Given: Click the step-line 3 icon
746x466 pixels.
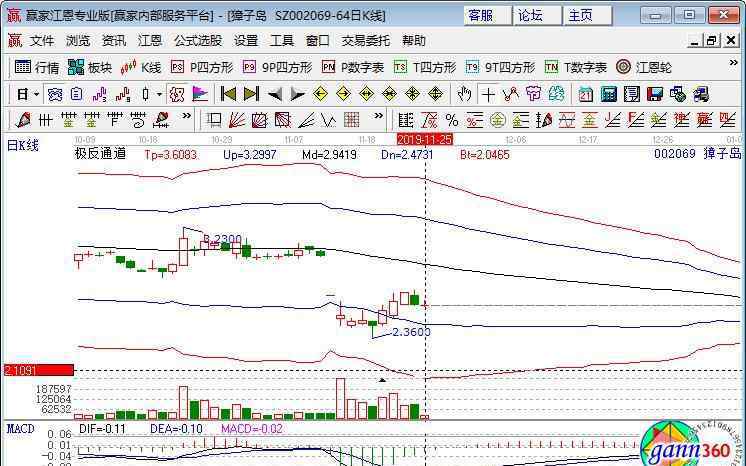Looking at the screenshot, I should coord(99,94).
